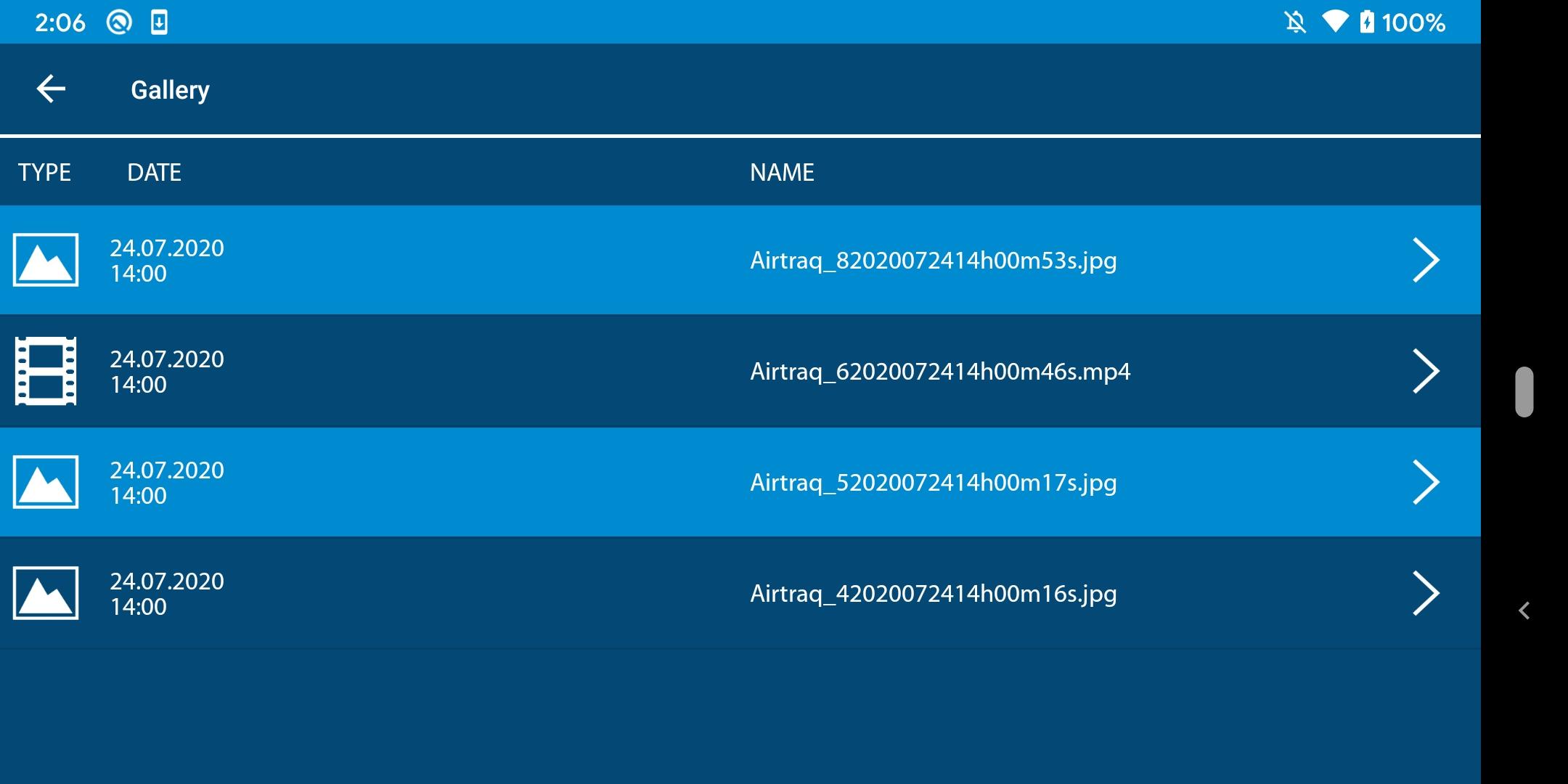The height and width of the screenshot is (784, 1568).
Task: Tap the system navigation pill handle
Action: point(1524,392)
